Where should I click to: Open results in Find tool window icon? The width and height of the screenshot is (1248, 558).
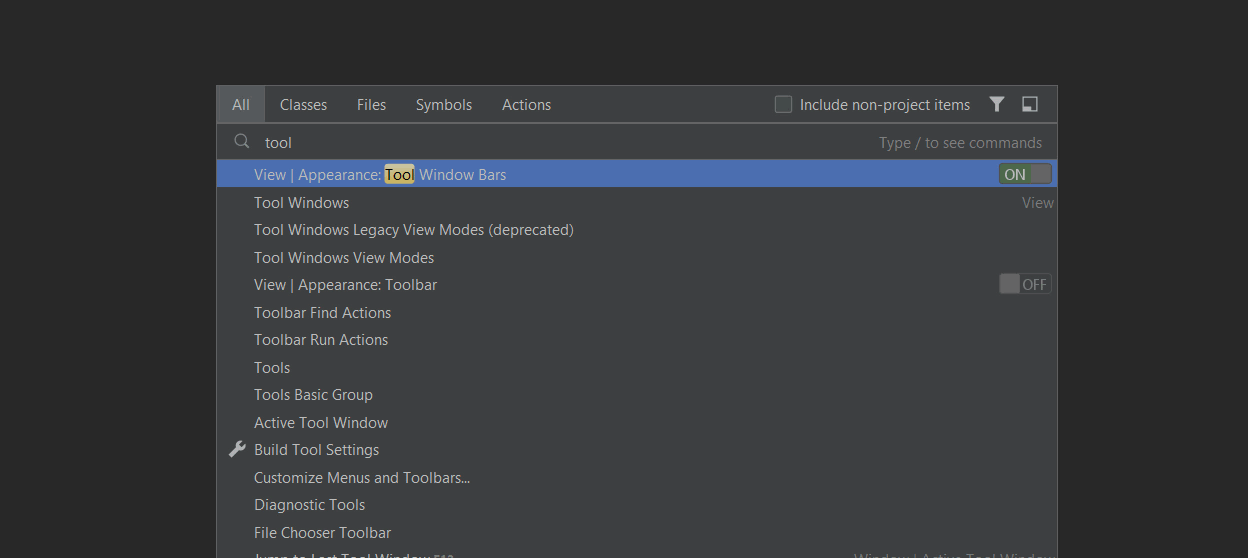click(1030, 104)
